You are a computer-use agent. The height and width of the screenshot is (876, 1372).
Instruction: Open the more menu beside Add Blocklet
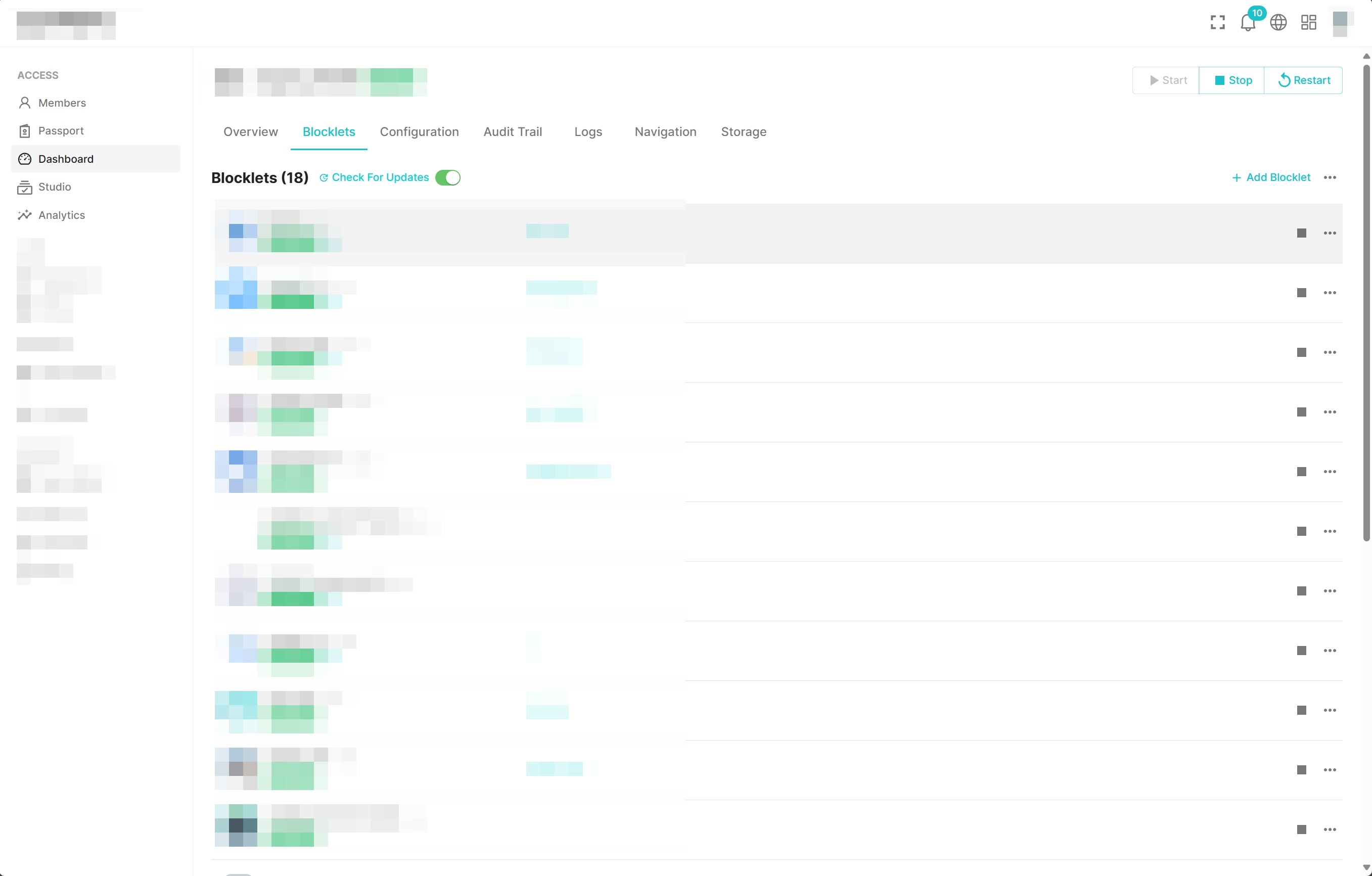(x=1330, y=178)
